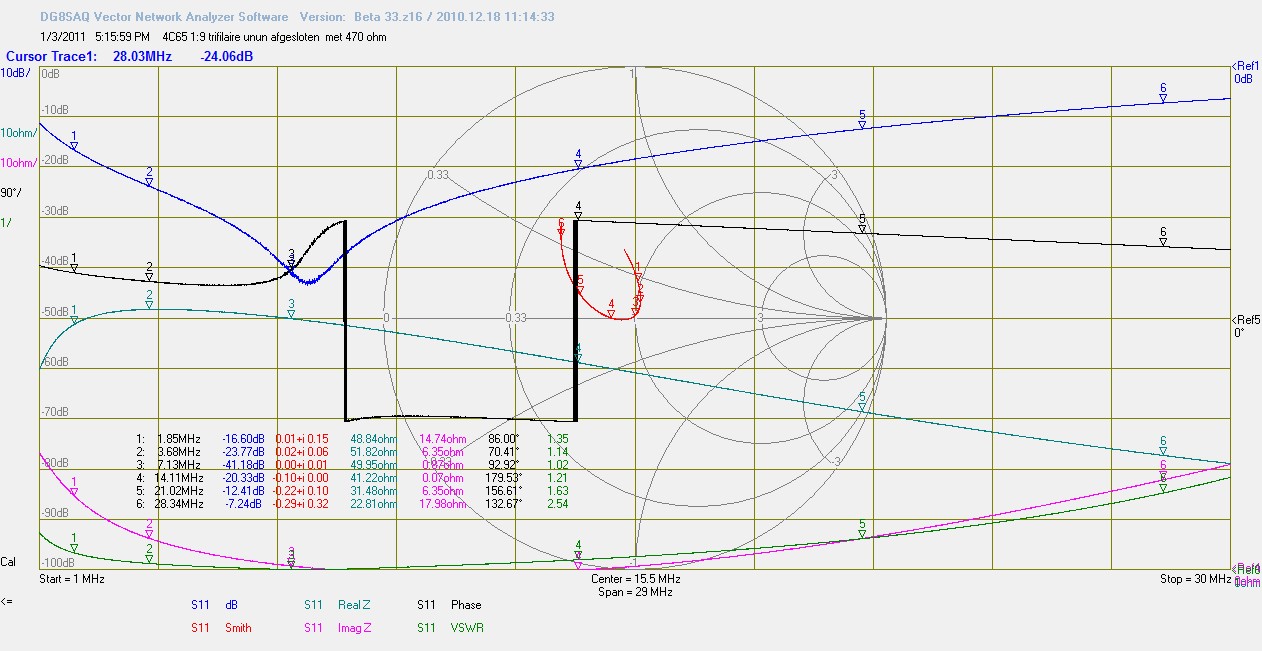1262x651 pixels.
Task: Click the teal 10ohm/ scale label
Action: pos(18,133)
